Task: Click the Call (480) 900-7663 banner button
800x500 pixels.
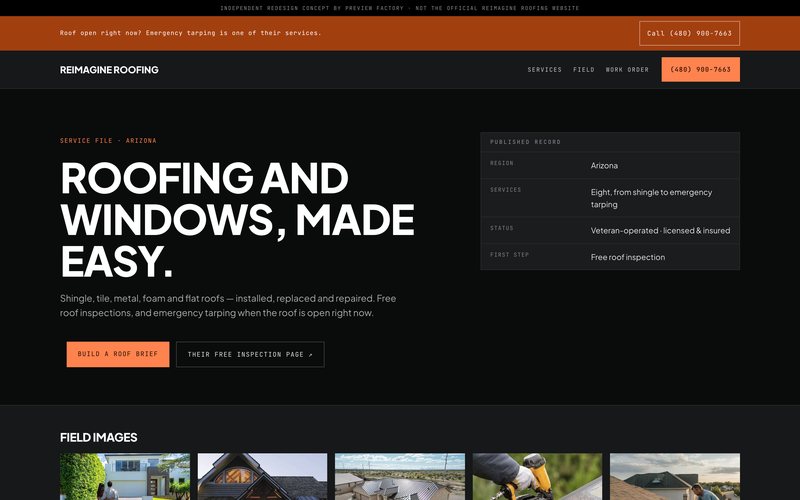Action: coord(689,33)
